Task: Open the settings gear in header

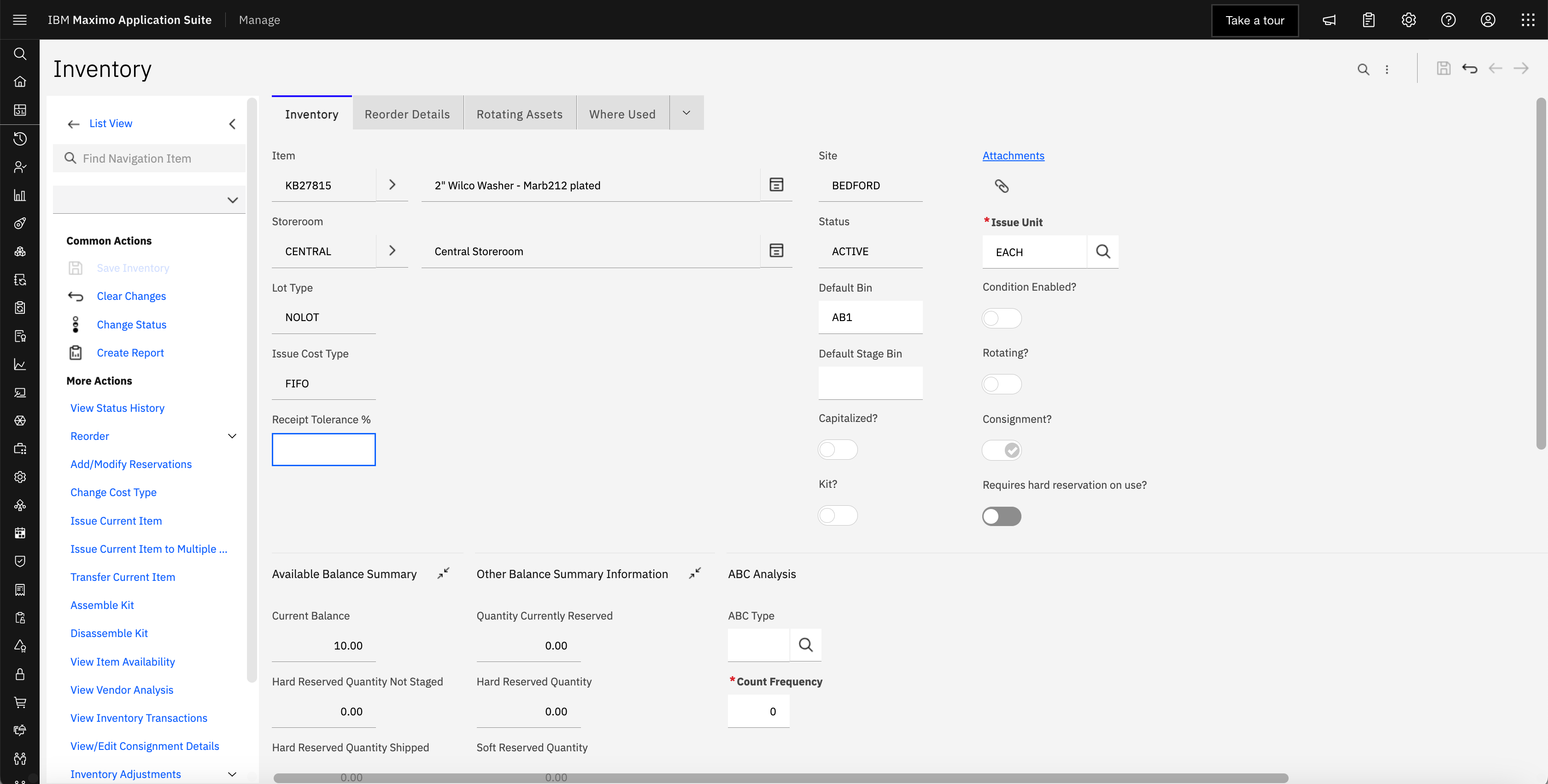Action: click(1408, 20)
